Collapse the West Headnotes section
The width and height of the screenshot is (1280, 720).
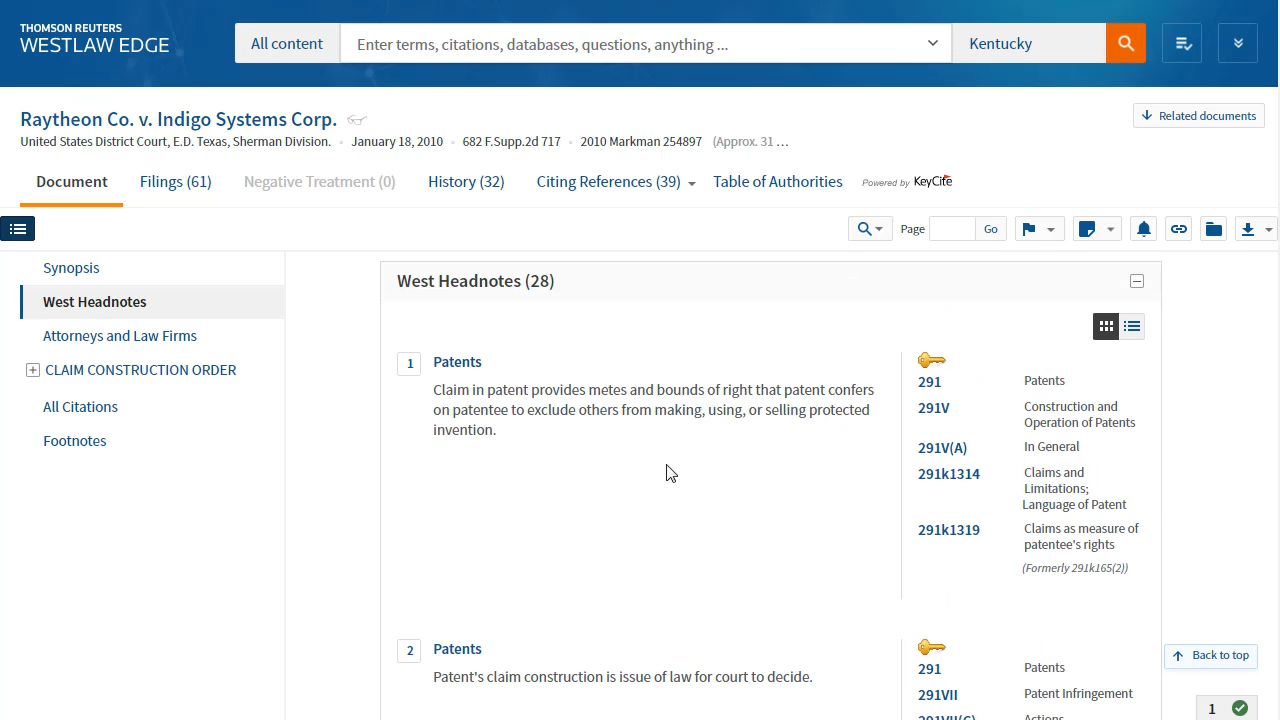[x=1137, y=281]
